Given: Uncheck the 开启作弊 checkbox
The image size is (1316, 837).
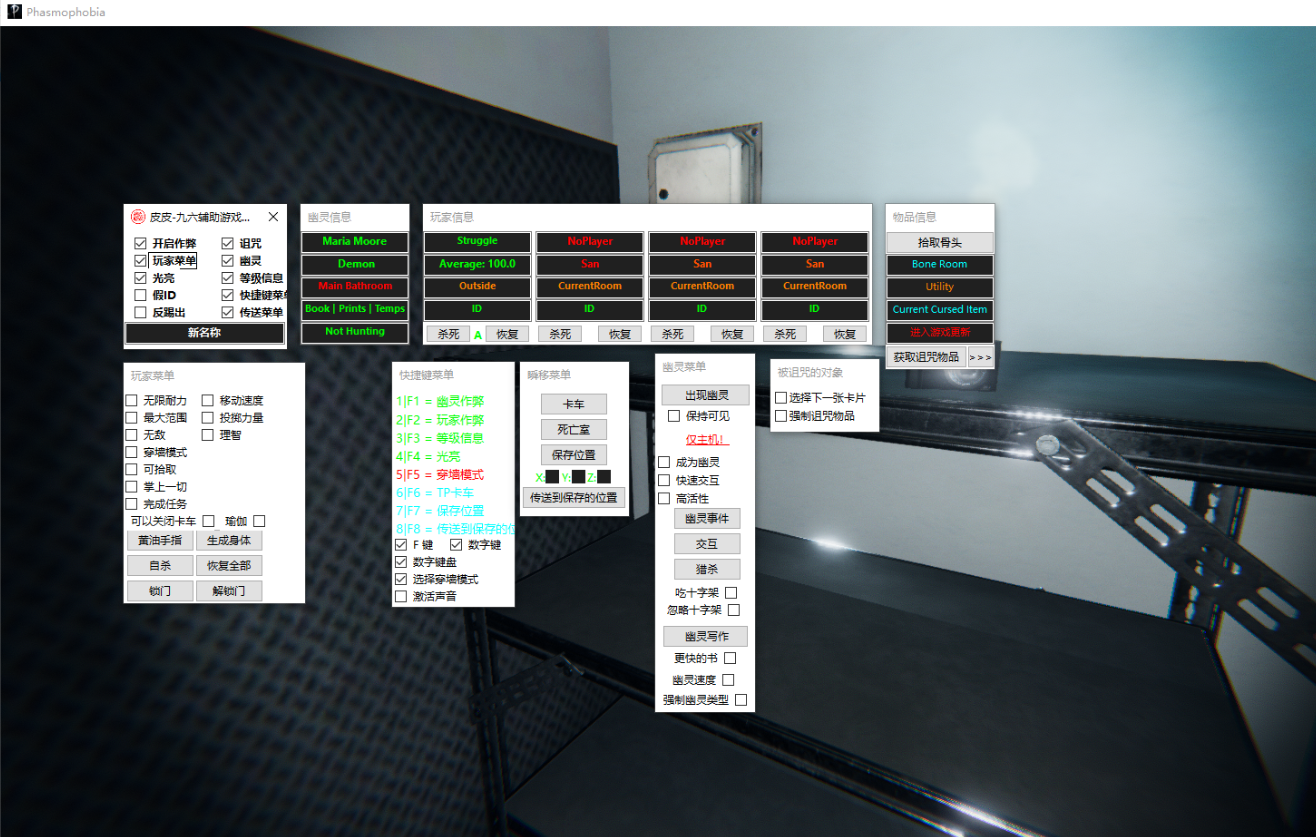Looking at the screenshot, I should coord(141,243).
